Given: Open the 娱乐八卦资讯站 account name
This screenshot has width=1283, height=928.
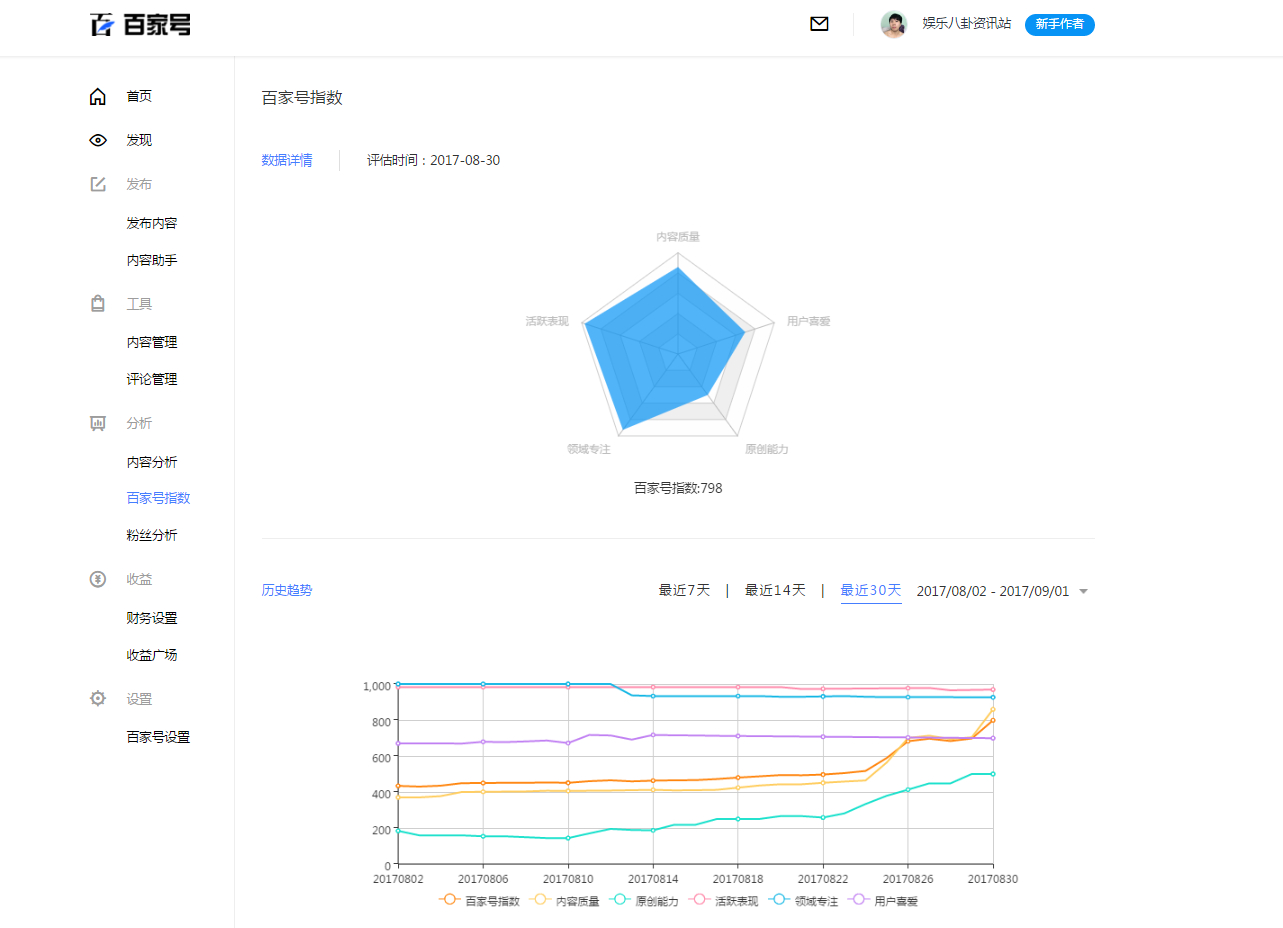Looking at the screenshot, I should click(966, 23).
